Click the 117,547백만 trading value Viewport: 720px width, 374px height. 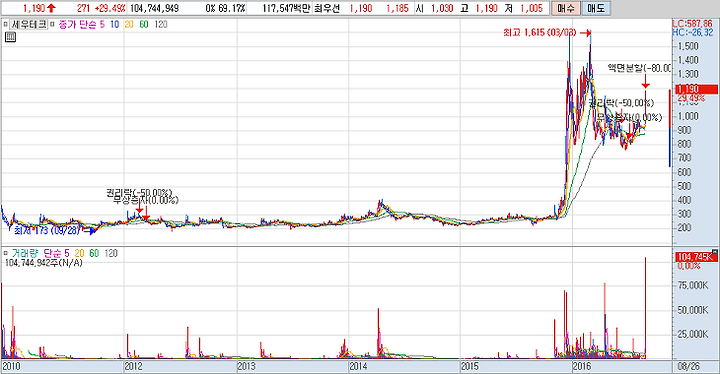point(286,8)
